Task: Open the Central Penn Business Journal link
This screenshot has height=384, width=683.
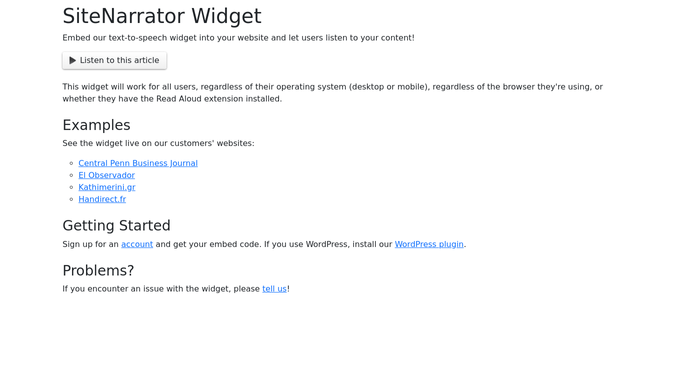Action: pyautogui.click(x=138, y=163)
